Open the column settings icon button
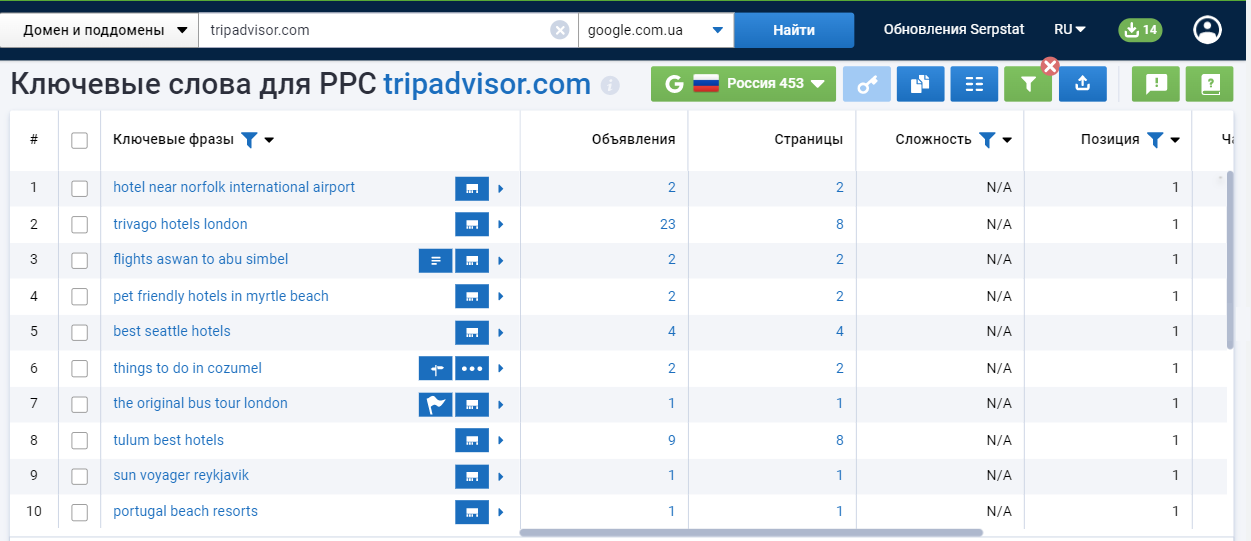1251x541 pixels. click(x=974, y=84)
